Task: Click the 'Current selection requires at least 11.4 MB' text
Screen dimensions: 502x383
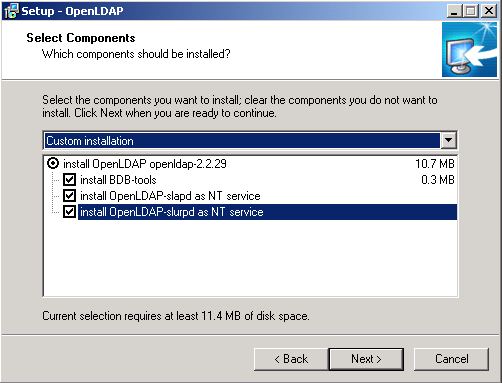Action: (x=176, y=316)
